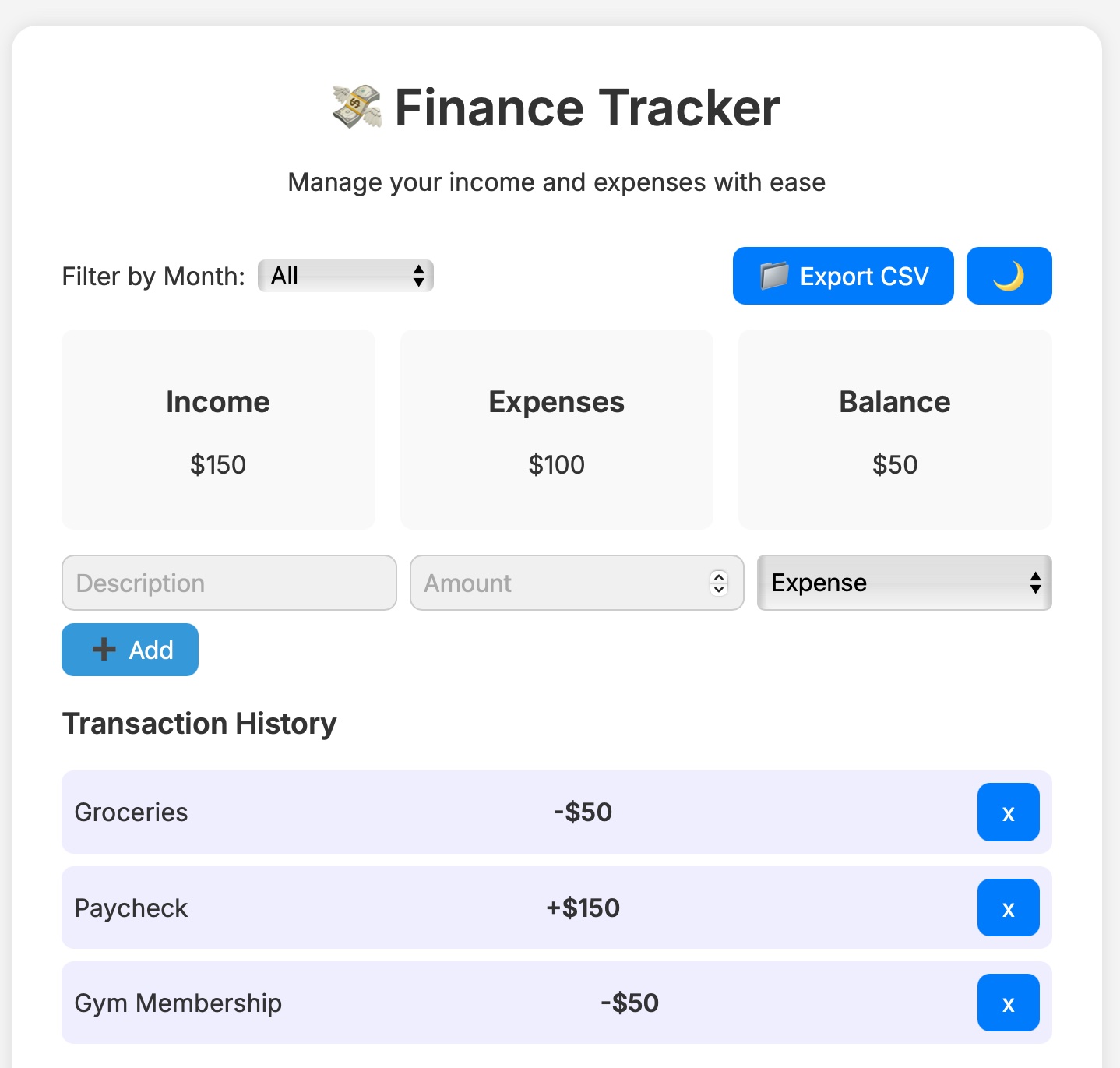Delete the Groceries transaction with its x icon

click(x=1008, y=812)
